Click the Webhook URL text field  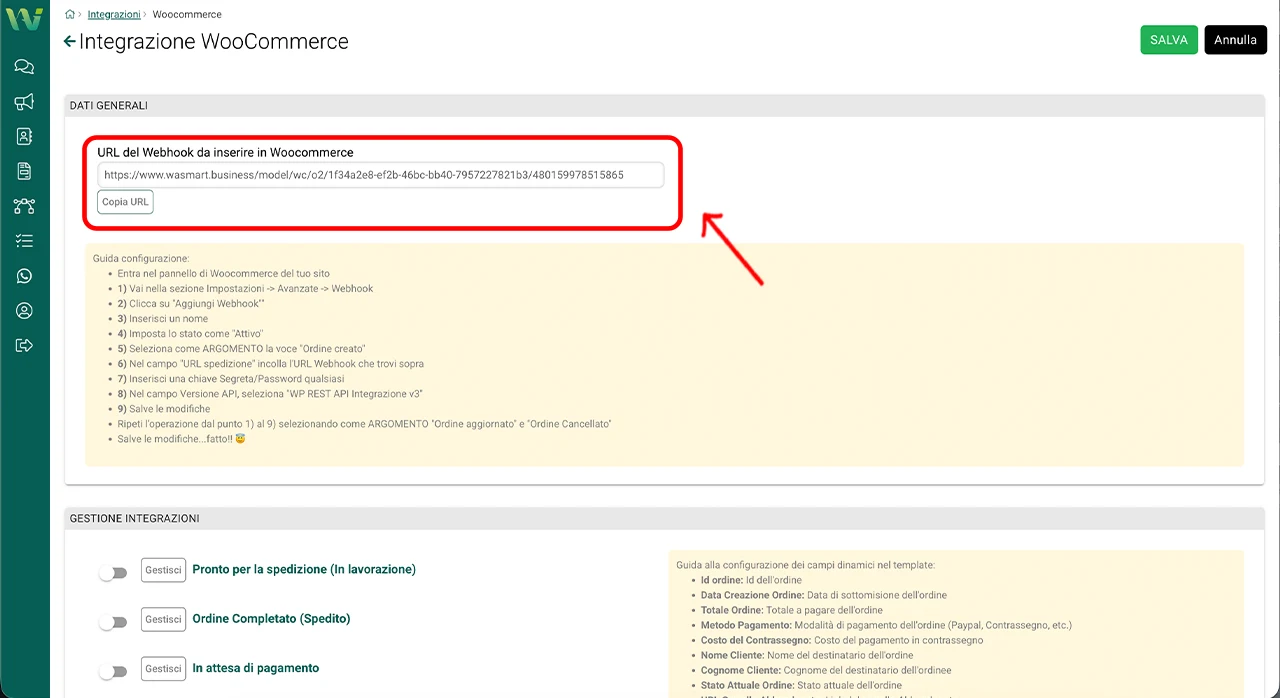coord(380,175)
